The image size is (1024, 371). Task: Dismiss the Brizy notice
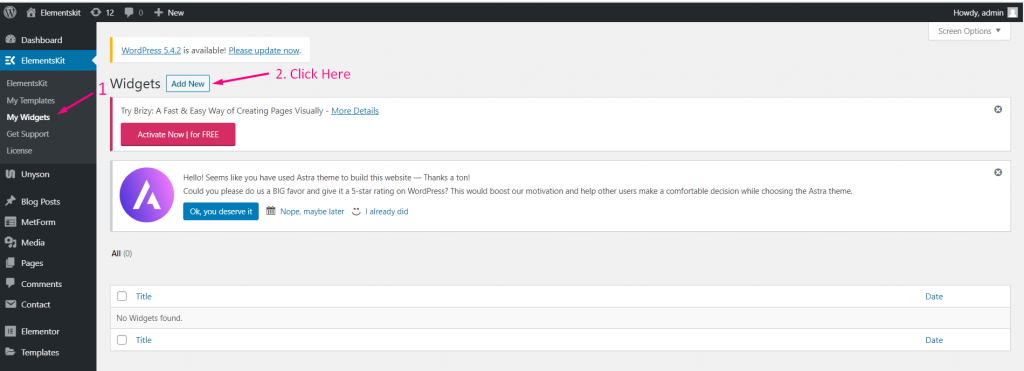point(998,110)
